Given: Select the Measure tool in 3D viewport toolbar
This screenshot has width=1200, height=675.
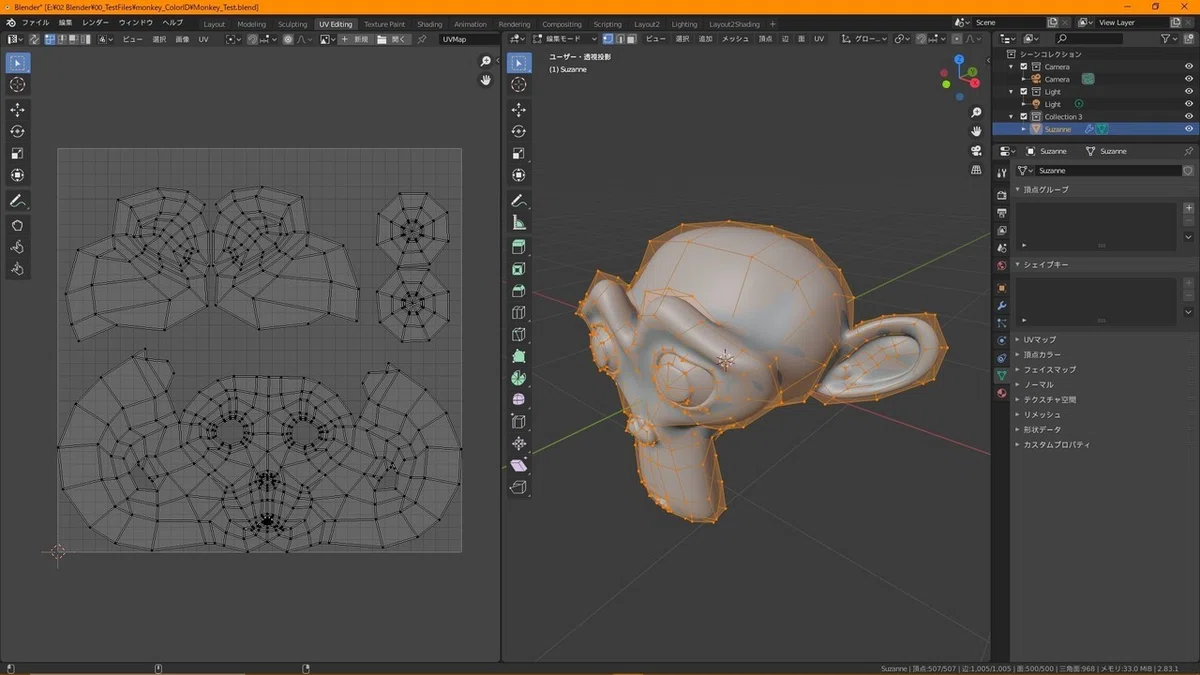Looking at the screenshot, I should [x=518, y=223].
